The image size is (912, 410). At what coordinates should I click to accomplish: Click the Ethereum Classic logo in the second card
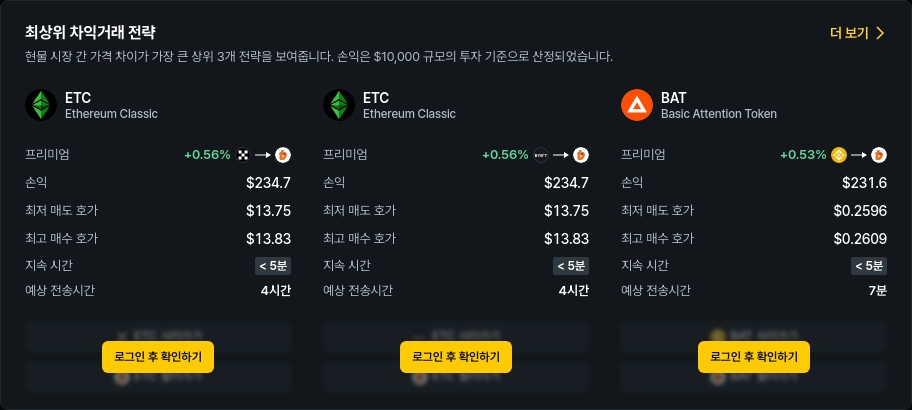coord(339,105)
